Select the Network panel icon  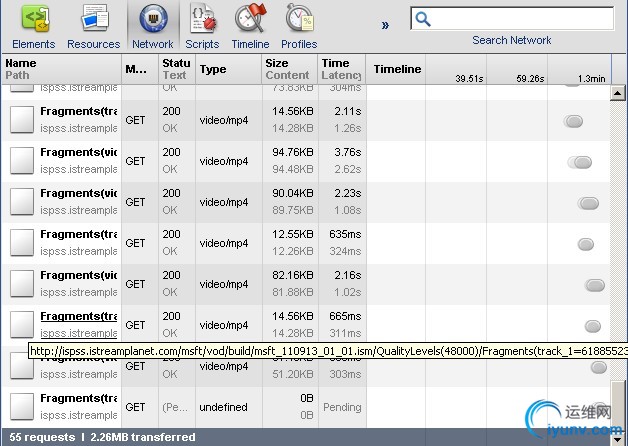click(x=153, y=27)
